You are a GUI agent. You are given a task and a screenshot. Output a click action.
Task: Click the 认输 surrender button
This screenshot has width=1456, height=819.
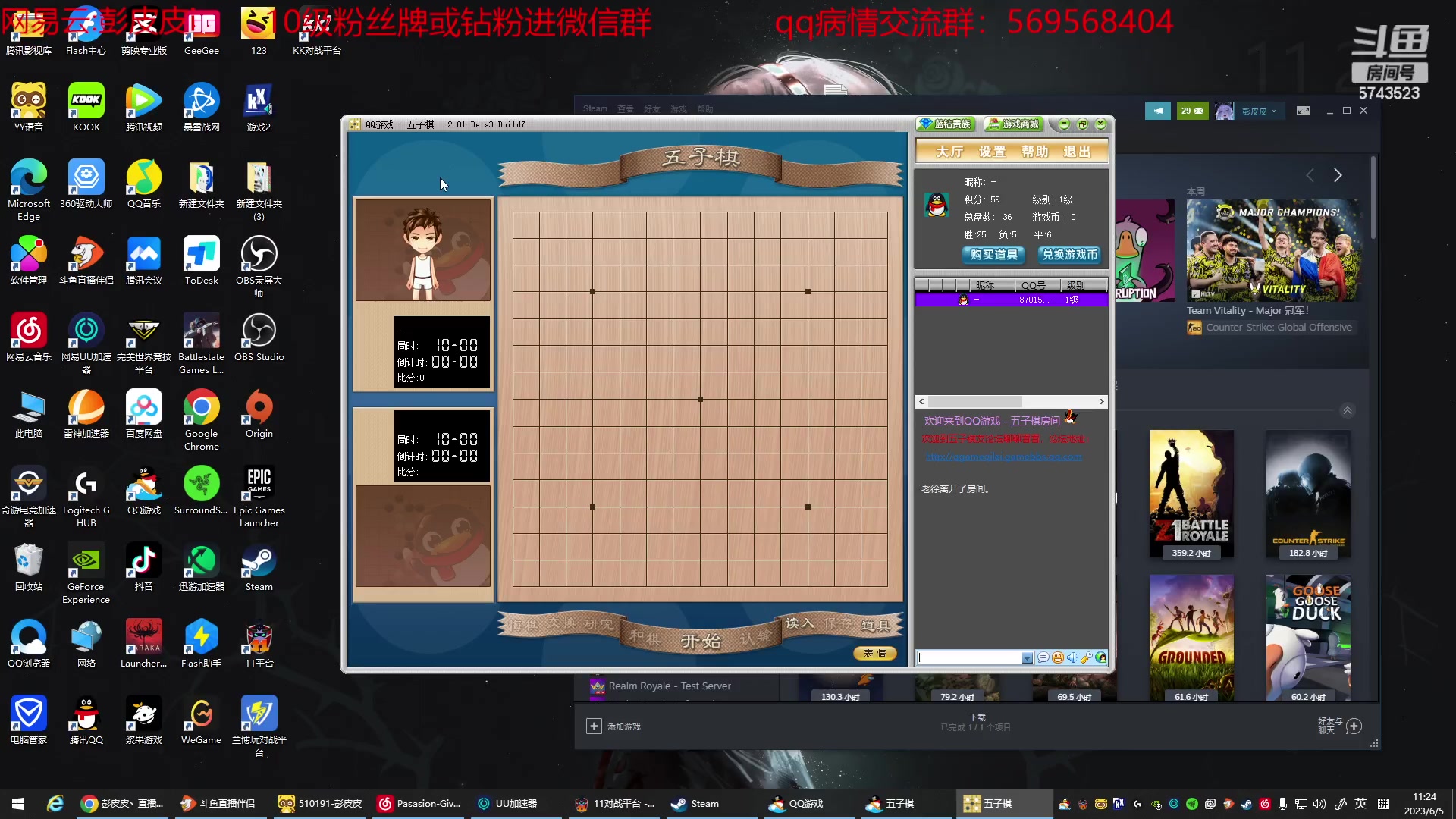point(756,637)
